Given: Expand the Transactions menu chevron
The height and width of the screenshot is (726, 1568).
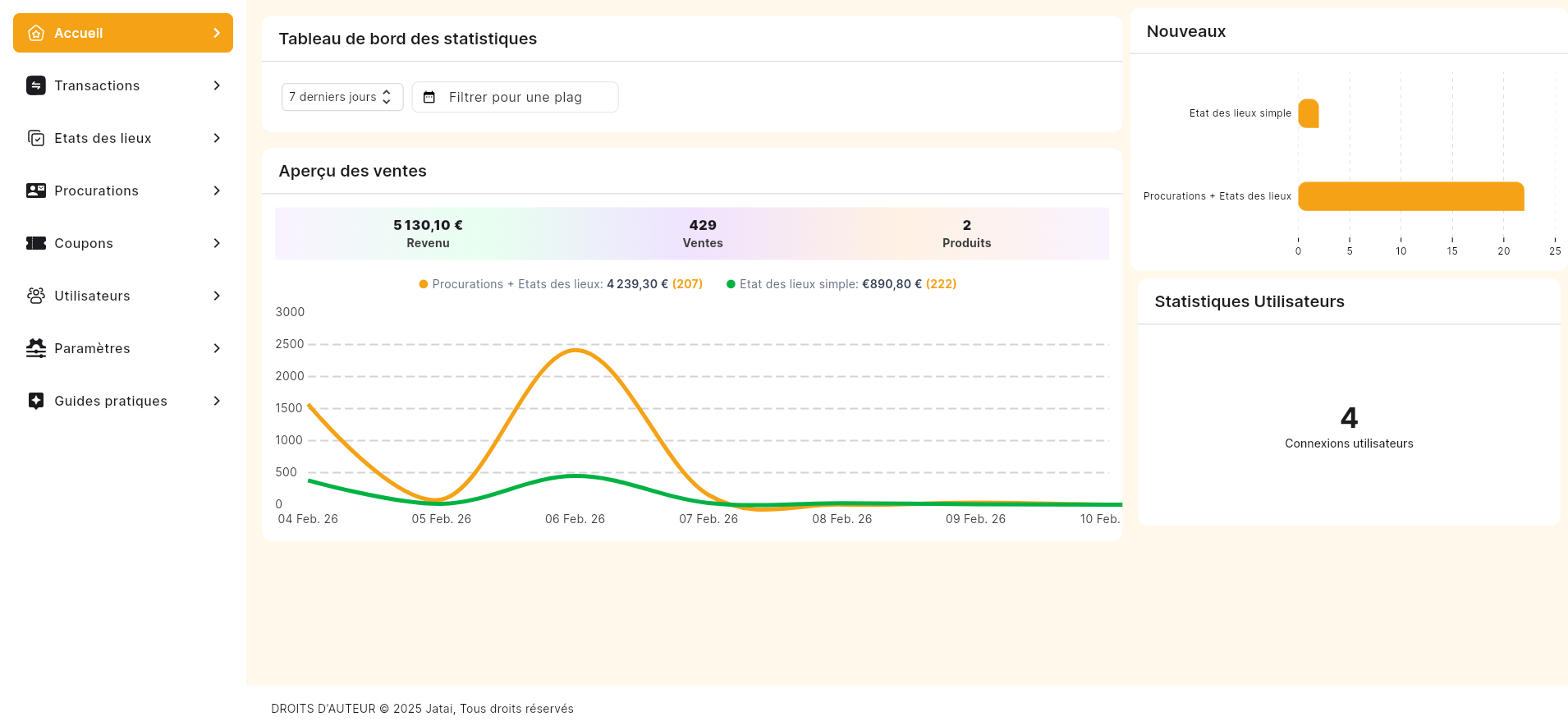Looking at the screenshot, I should pos(217,85).
